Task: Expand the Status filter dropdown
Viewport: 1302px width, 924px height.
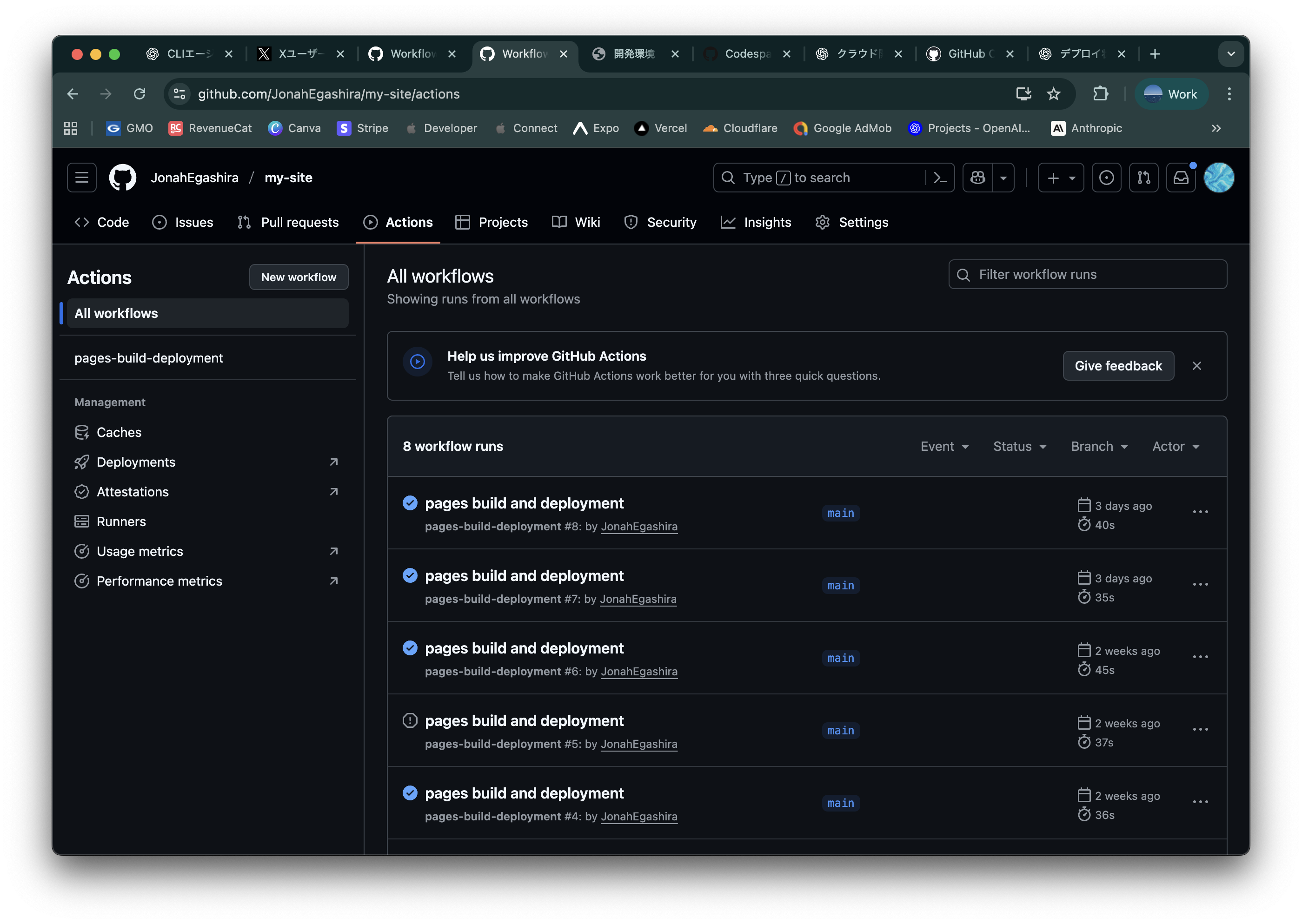Action: pyautogui.click(x=1019, y=447)
